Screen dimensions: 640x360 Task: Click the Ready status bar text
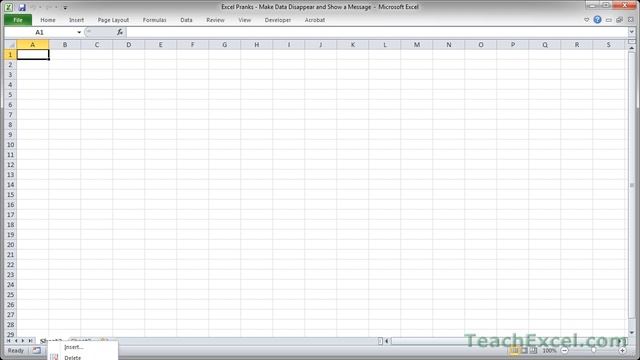pyautogui.click(x=16, y=350)
